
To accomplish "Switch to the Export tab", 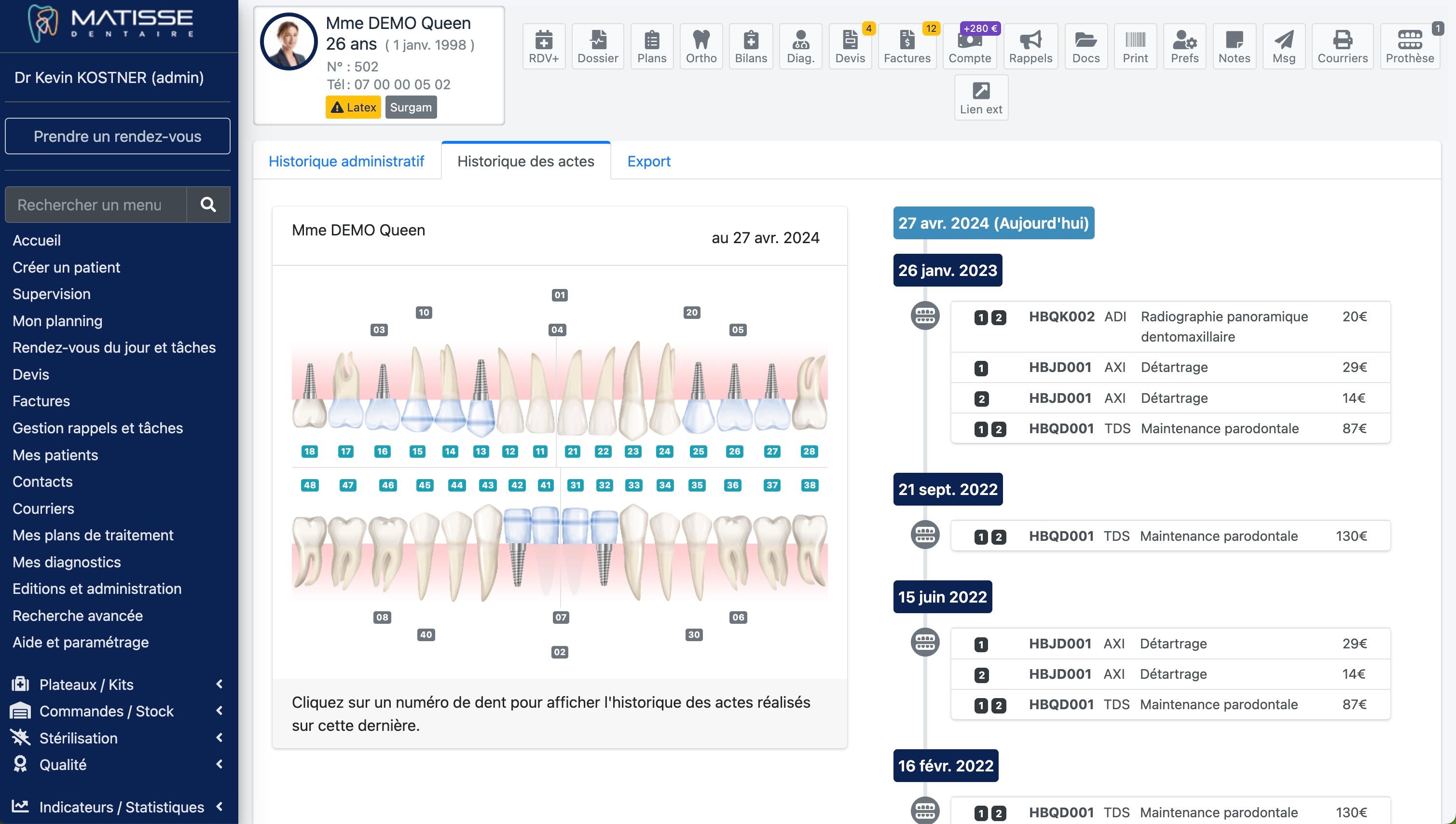I will coord(648,161).
